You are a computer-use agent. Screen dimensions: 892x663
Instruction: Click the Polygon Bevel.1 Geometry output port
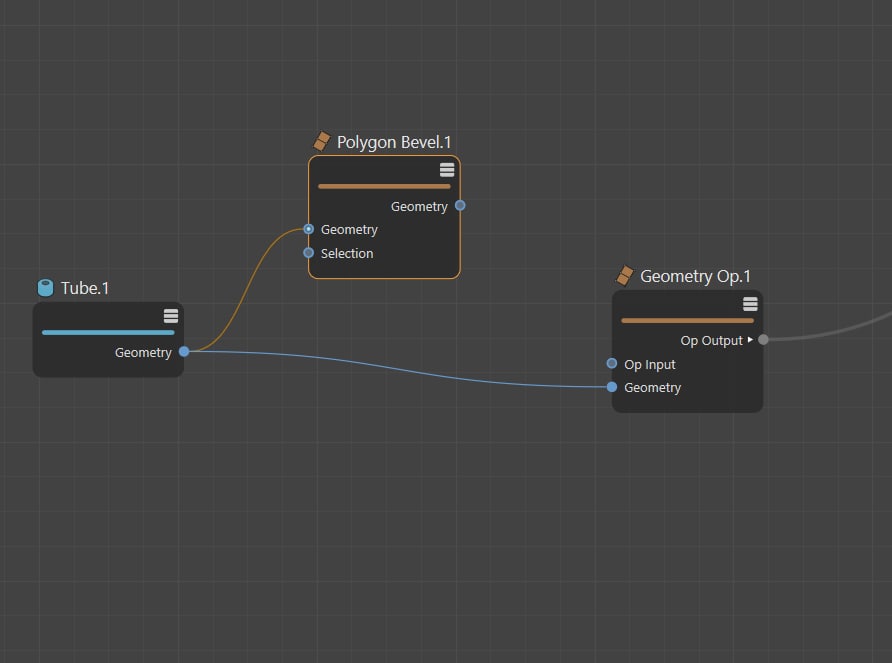click(x=460, y=205)
